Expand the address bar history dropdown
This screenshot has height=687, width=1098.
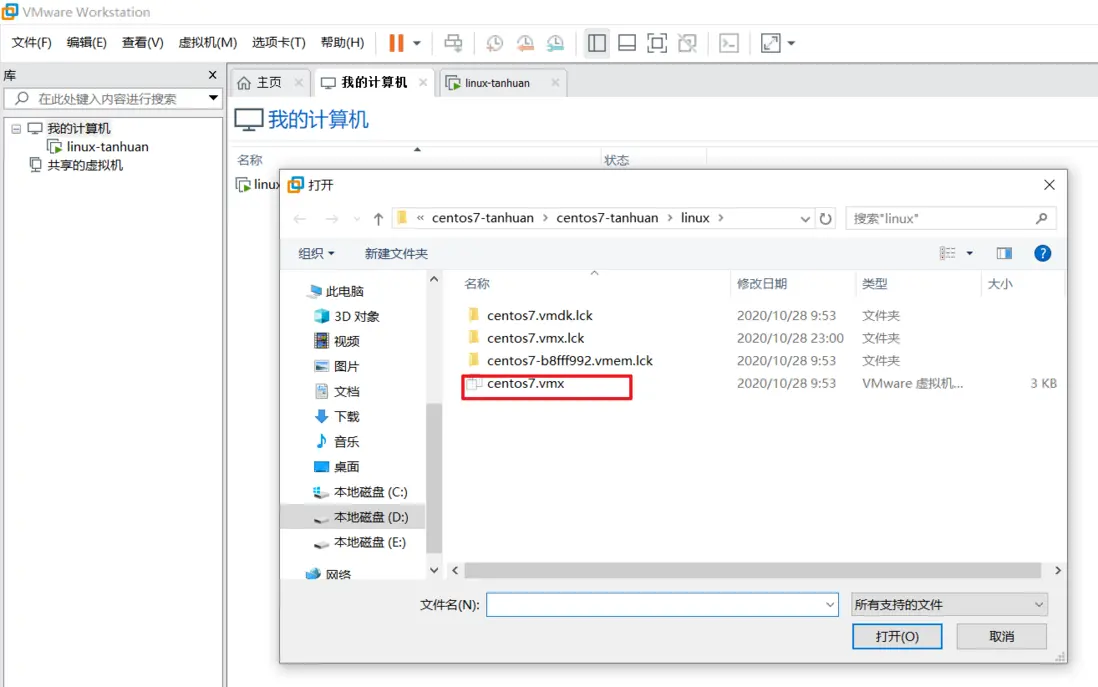pyautogui.click(x=805, y=219)
